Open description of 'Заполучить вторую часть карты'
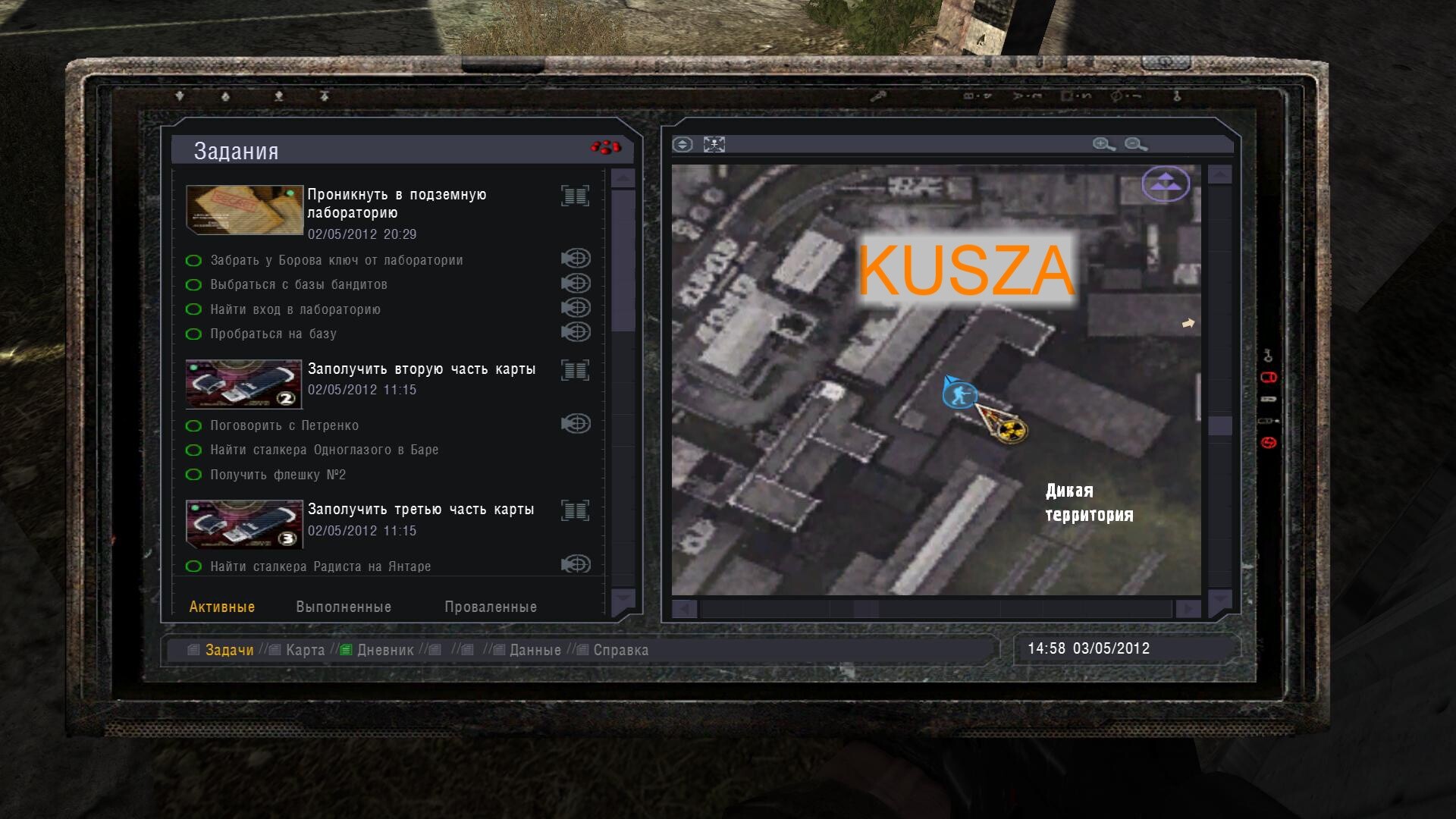Viewport: 1456px width, 819px height. 575,370
